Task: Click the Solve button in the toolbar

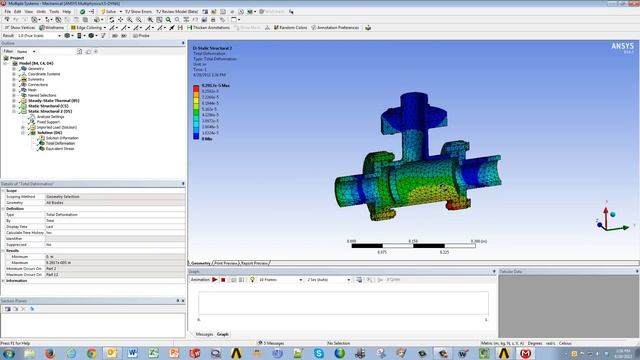Action: click(x=108, y=12)
